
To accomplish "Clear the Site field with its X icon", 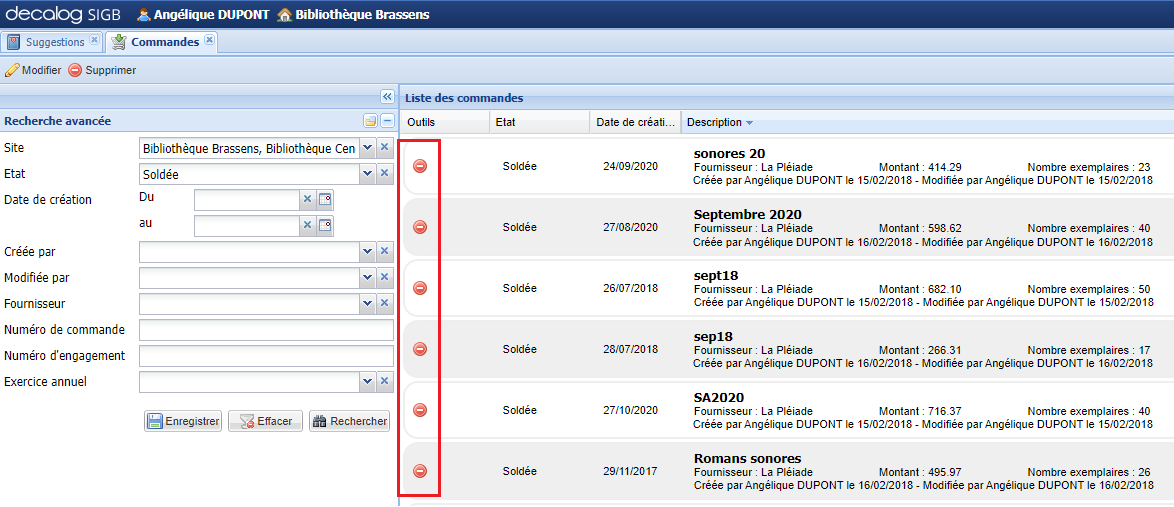I will point(384,148).
